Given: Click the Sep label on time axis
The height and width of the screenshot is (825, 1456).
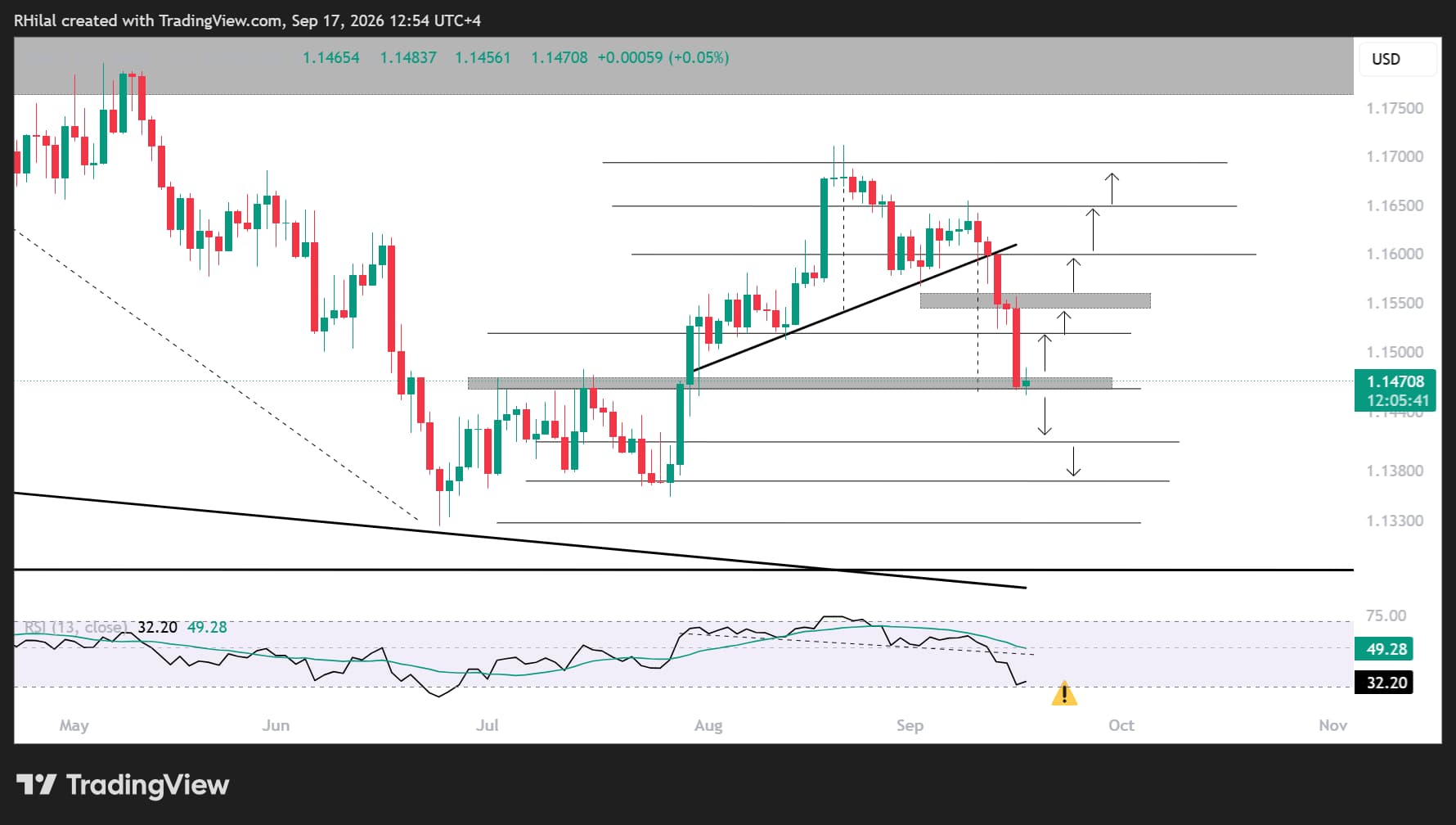Looking at the screenshot, I should 910,726.
